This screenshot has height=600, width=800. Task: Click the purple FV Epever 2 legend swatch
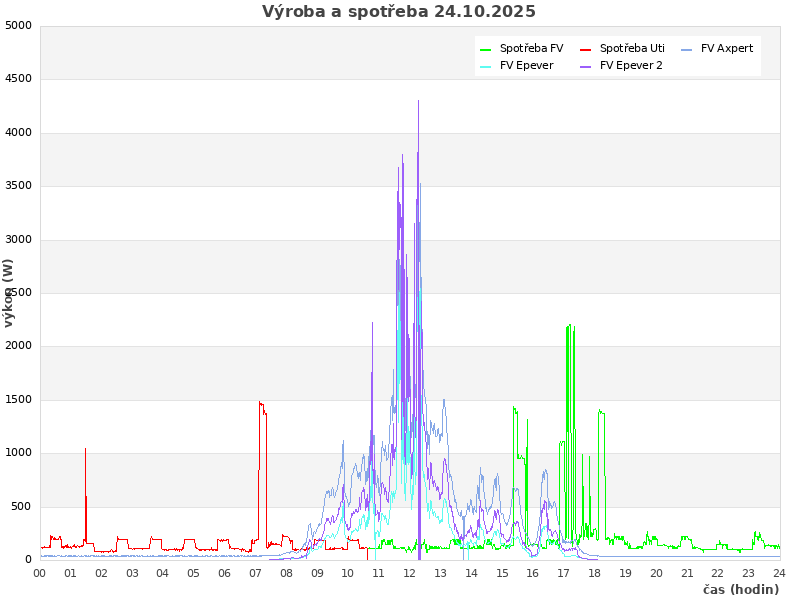pyautogui.click(x=586, y=66)
